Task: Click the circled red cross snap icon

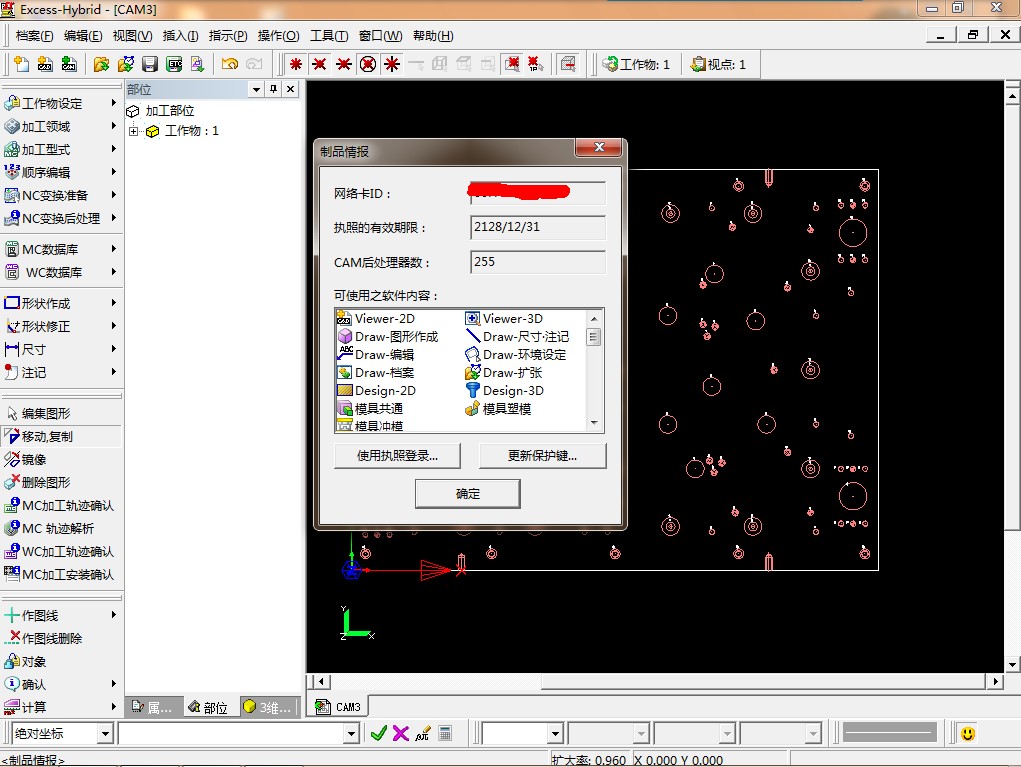Action: tap(368, 64)
